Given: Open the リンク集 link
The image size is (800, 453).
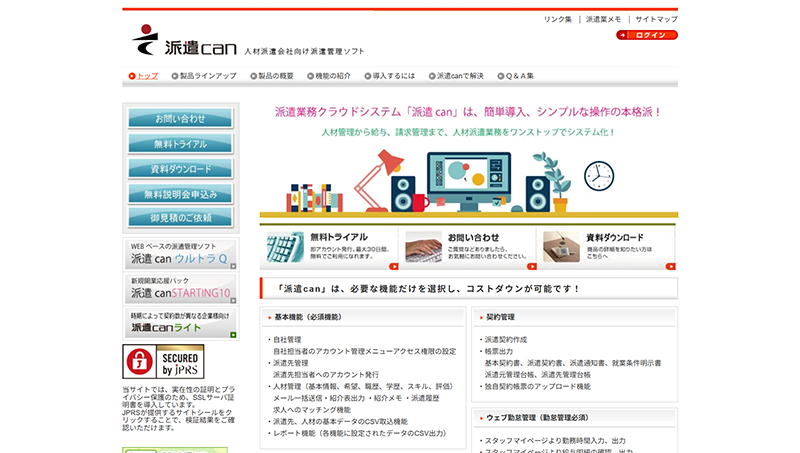Looking at the screenshot, I should coord(558,19).
